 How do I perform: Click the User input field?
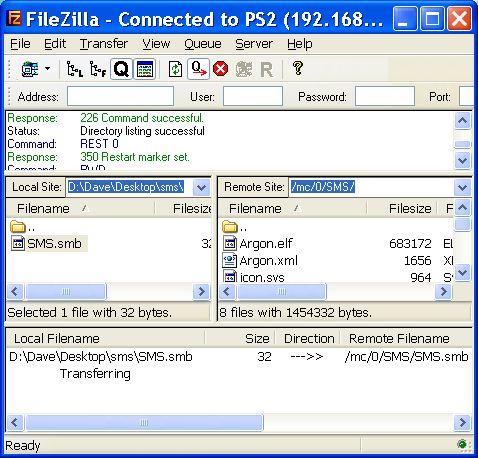point(253,96)
